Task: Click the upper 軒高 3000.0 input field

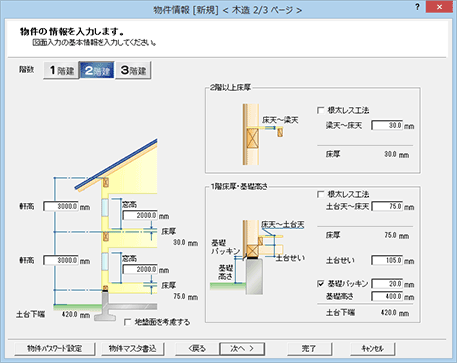Action: click(x=61, y=206)
